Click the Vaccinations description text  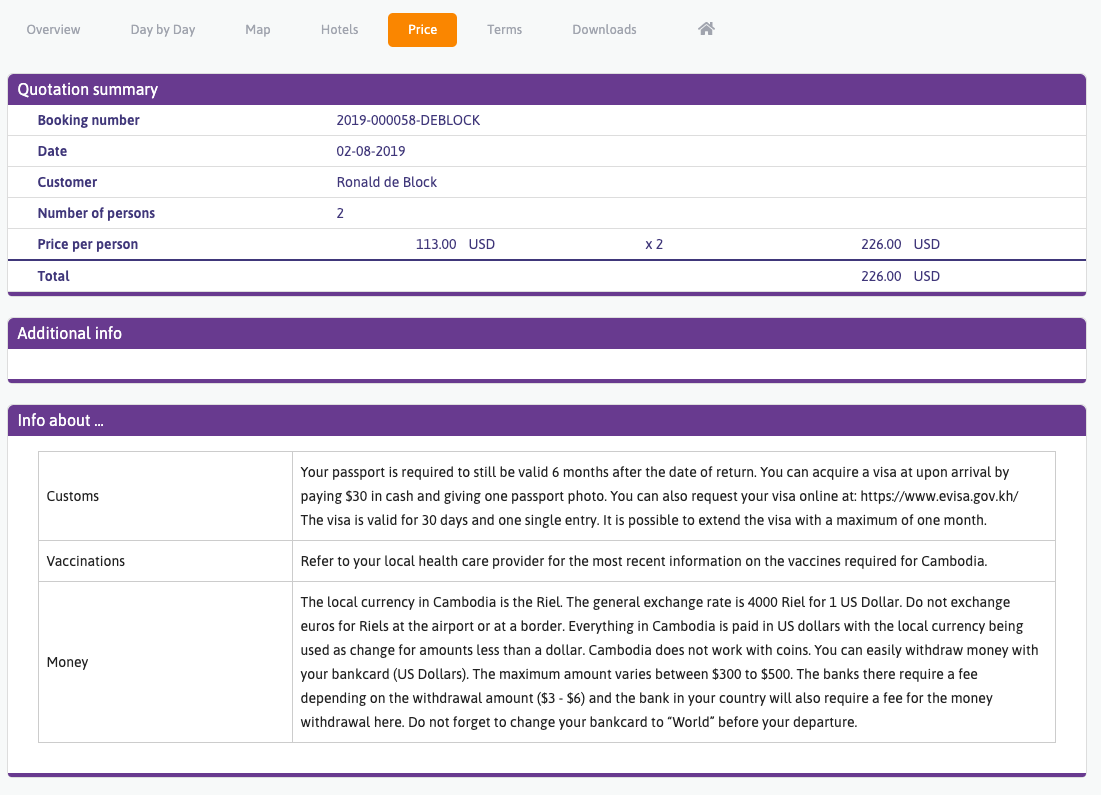pyautogui.click(x=644, y=561)
